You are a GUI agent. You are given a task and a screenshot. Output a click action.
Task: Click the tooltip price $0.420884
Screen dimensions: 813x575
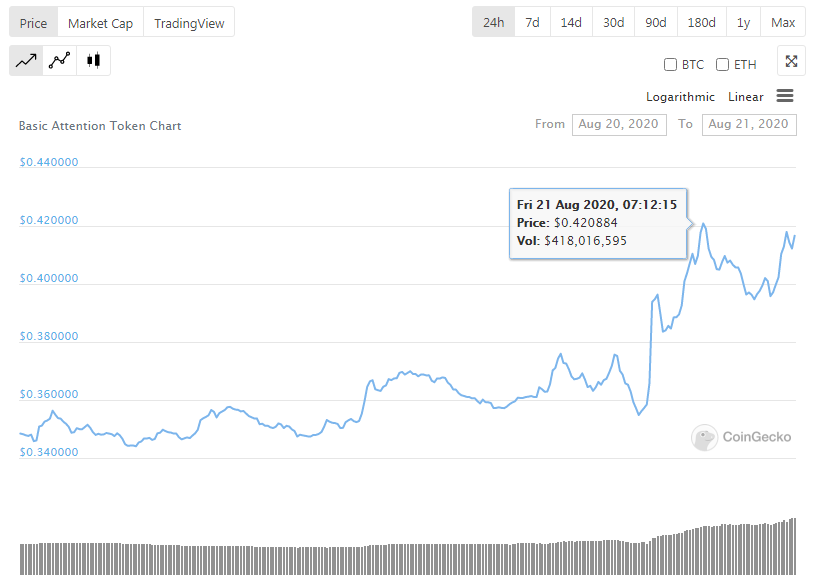pos(586,223)
